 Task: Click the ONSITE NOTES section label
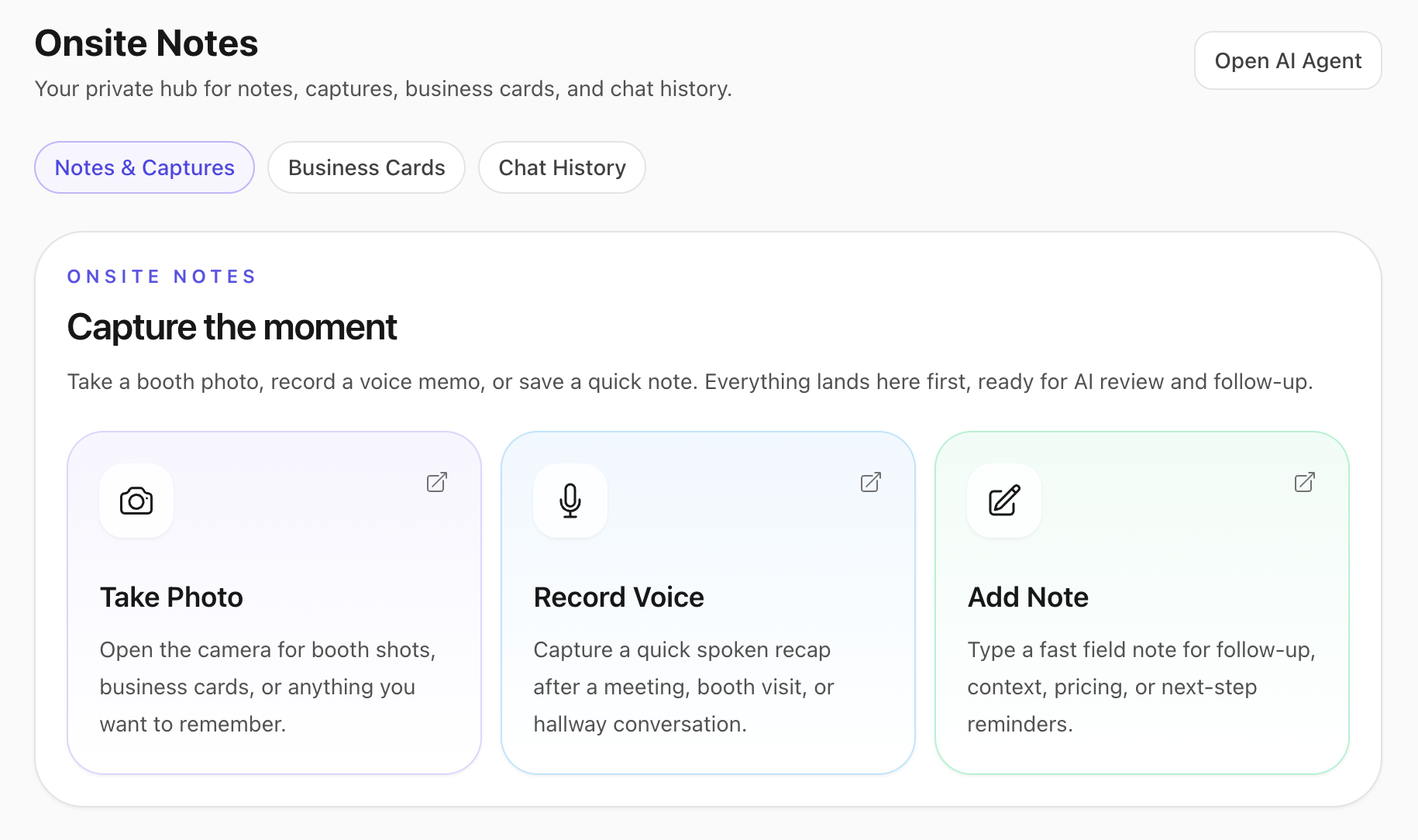pos(161,276)
